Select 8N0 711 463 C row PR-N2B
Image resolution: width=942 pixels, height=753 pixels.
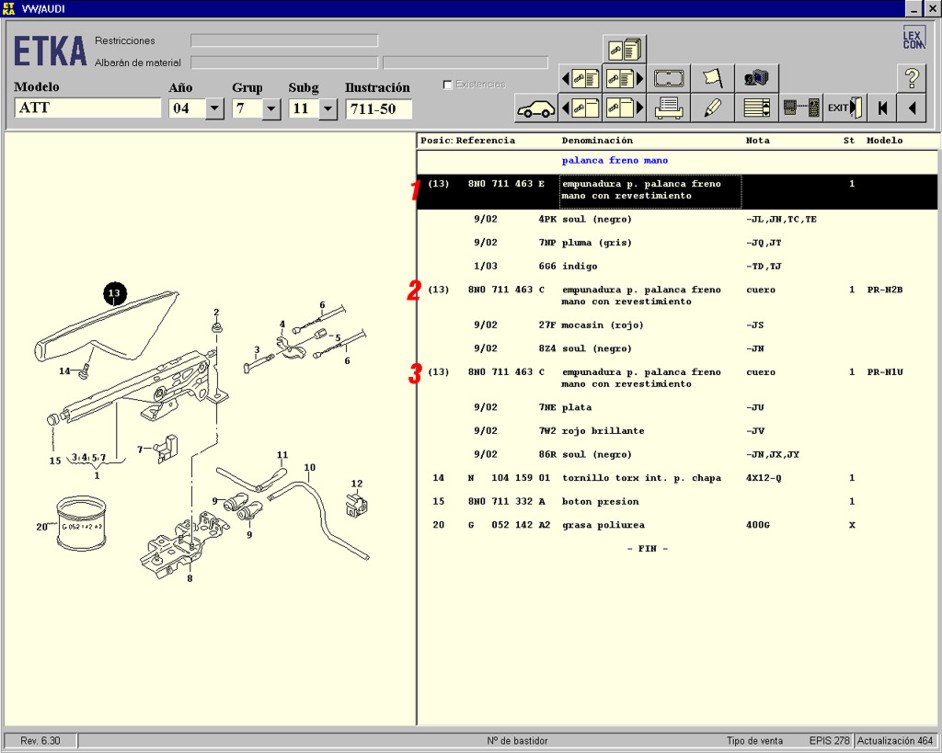pos(677,296)
